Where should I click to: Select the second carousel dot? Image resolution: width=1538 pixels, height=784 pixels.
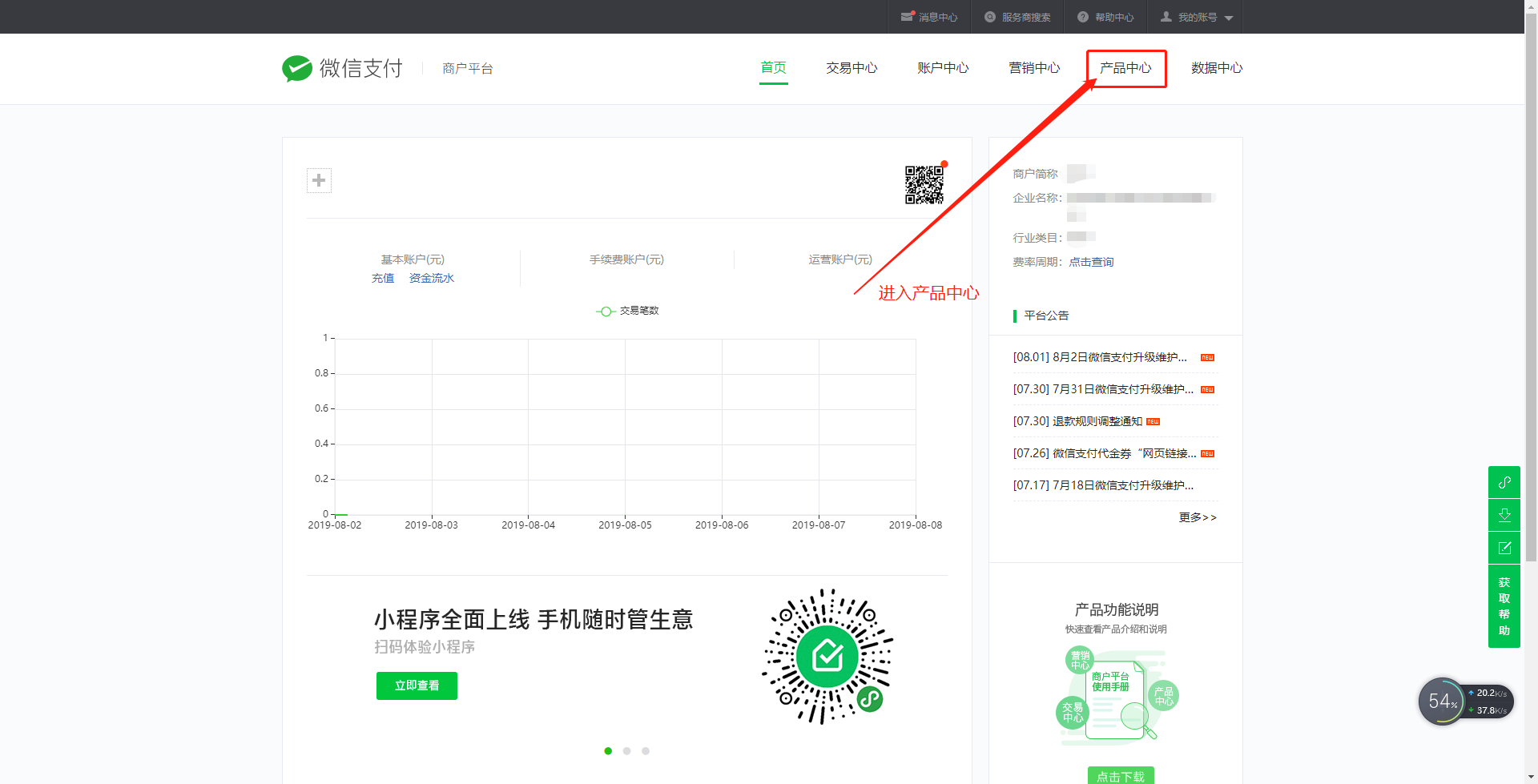[x=626, y=751]
